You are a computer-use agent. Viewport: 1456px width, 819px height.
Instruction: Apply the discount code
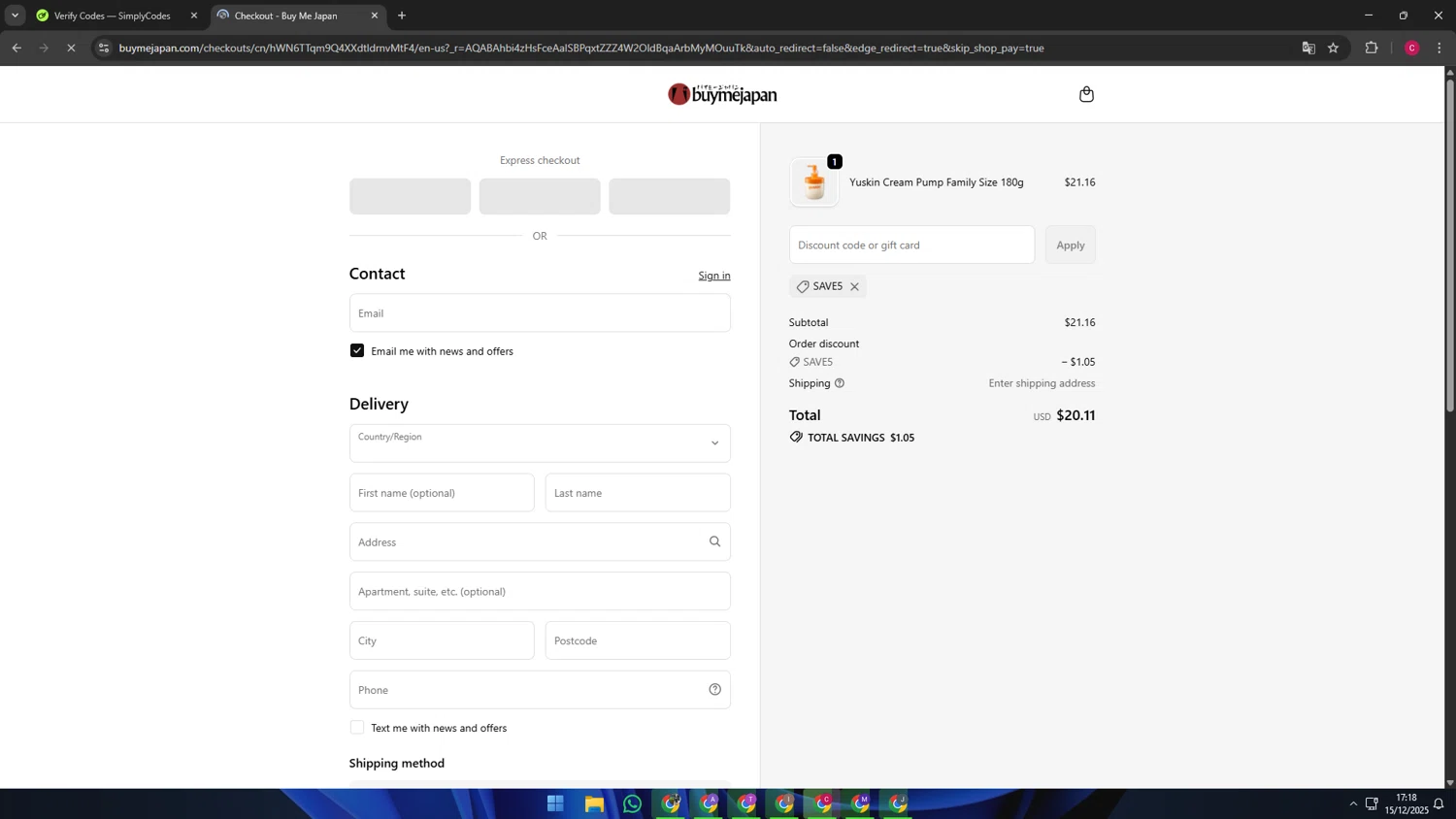click(x=1071, y=245)
